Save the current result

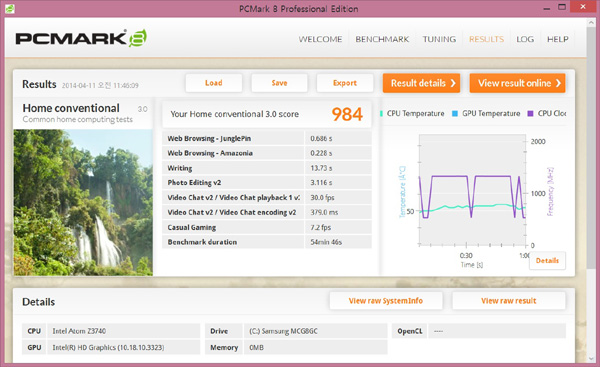click(x=279, y=83)
